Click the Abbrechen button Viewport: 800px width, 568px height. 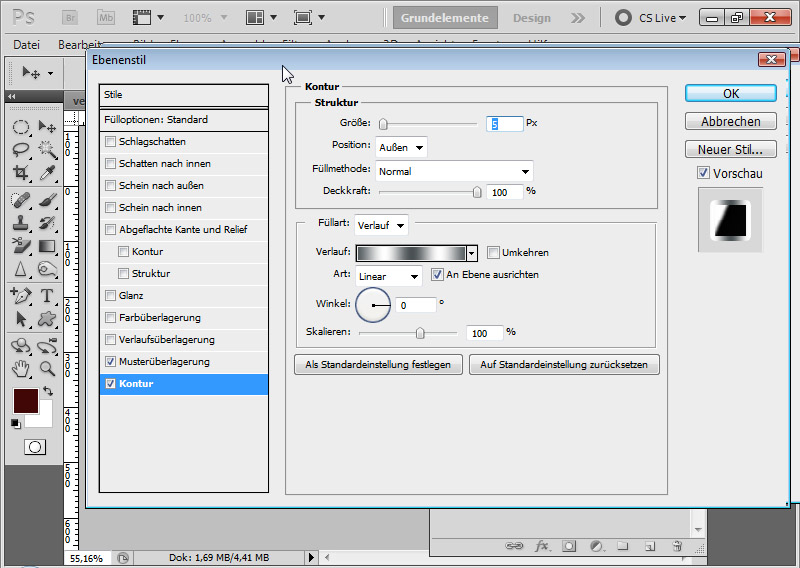(x=730, y=121)
